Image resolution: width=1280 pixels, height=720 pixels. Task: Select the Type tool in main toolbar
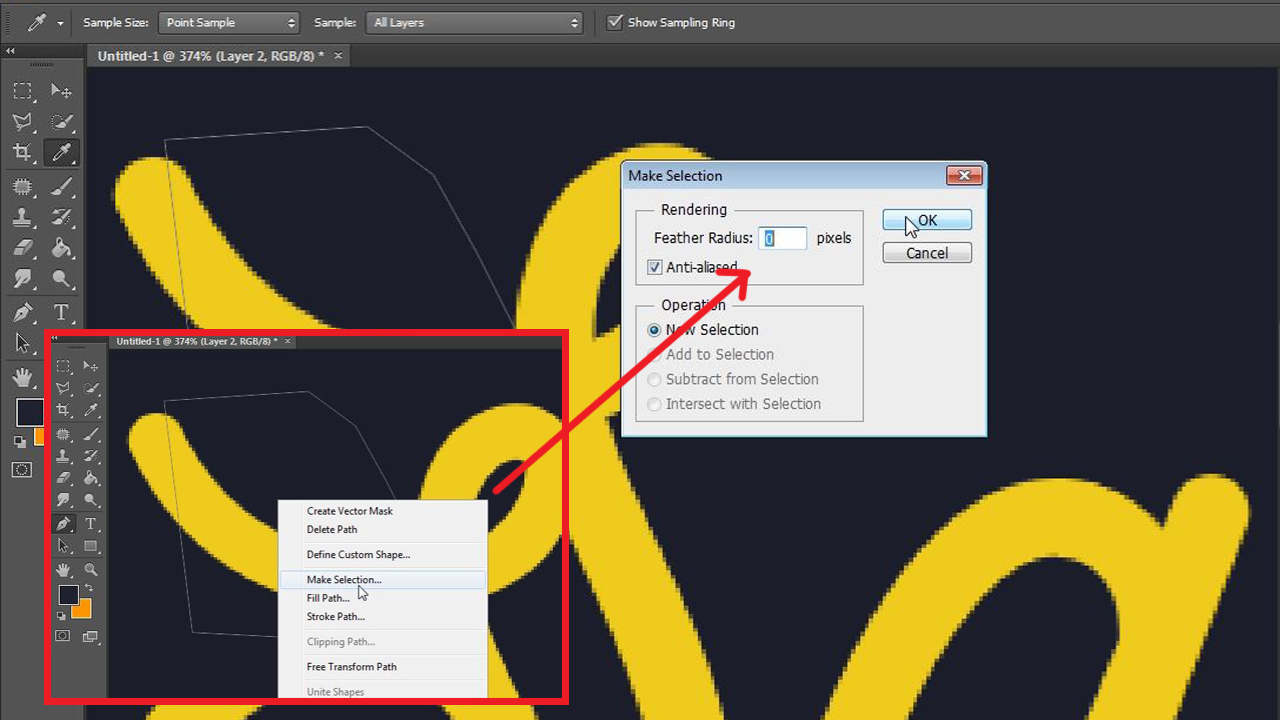pos(61,313)
